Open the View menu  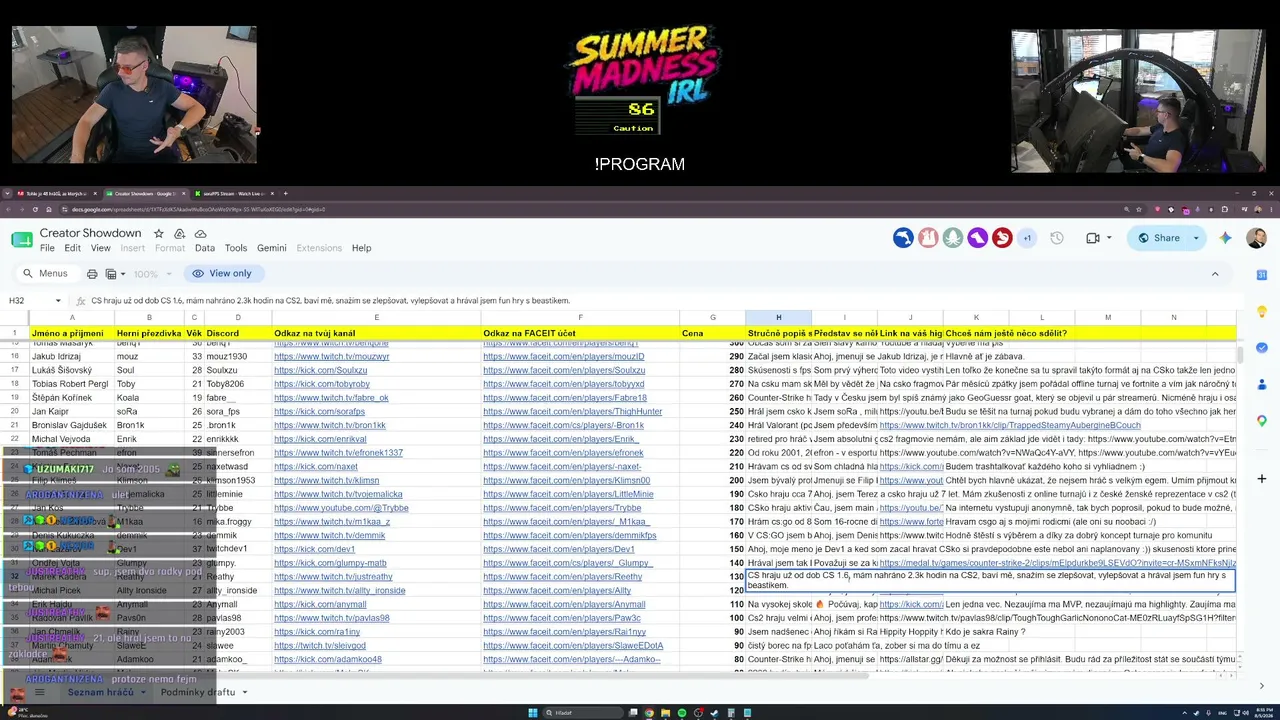pyautogui.click(x=101, y=248)
